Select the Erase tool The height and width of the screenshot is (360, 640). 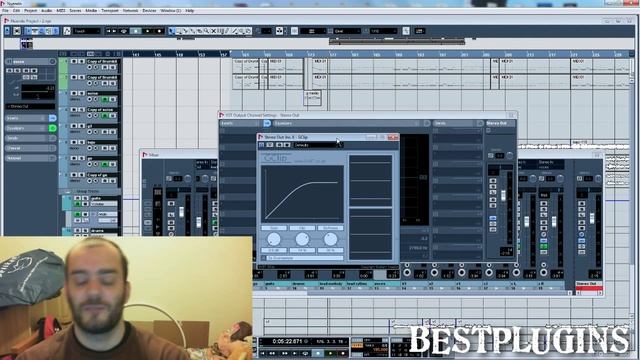point(200,31)
